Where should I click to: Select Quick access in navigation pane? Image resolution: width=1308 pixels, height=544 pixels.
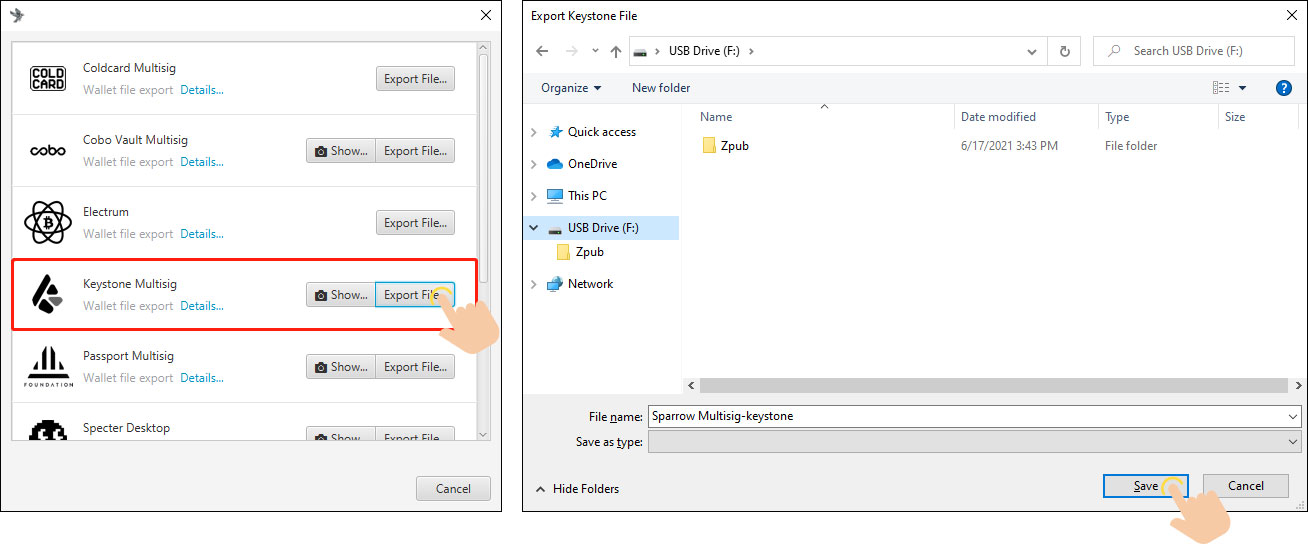click(x=601, y=132)
